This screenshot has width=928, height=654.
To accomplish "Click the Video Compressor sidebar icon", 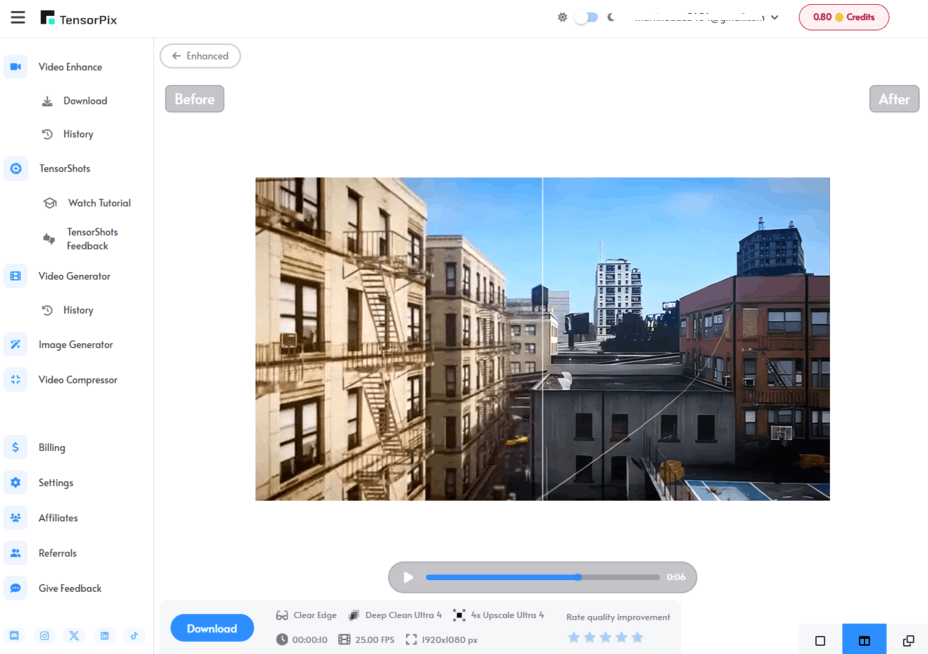I will coord(16,380).
